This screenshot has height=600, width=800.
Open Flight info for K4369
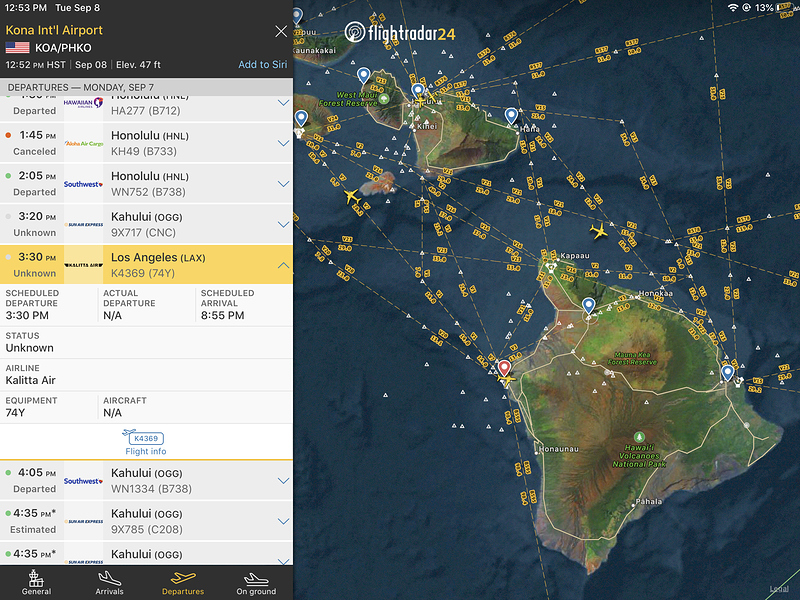coord(146,442)
